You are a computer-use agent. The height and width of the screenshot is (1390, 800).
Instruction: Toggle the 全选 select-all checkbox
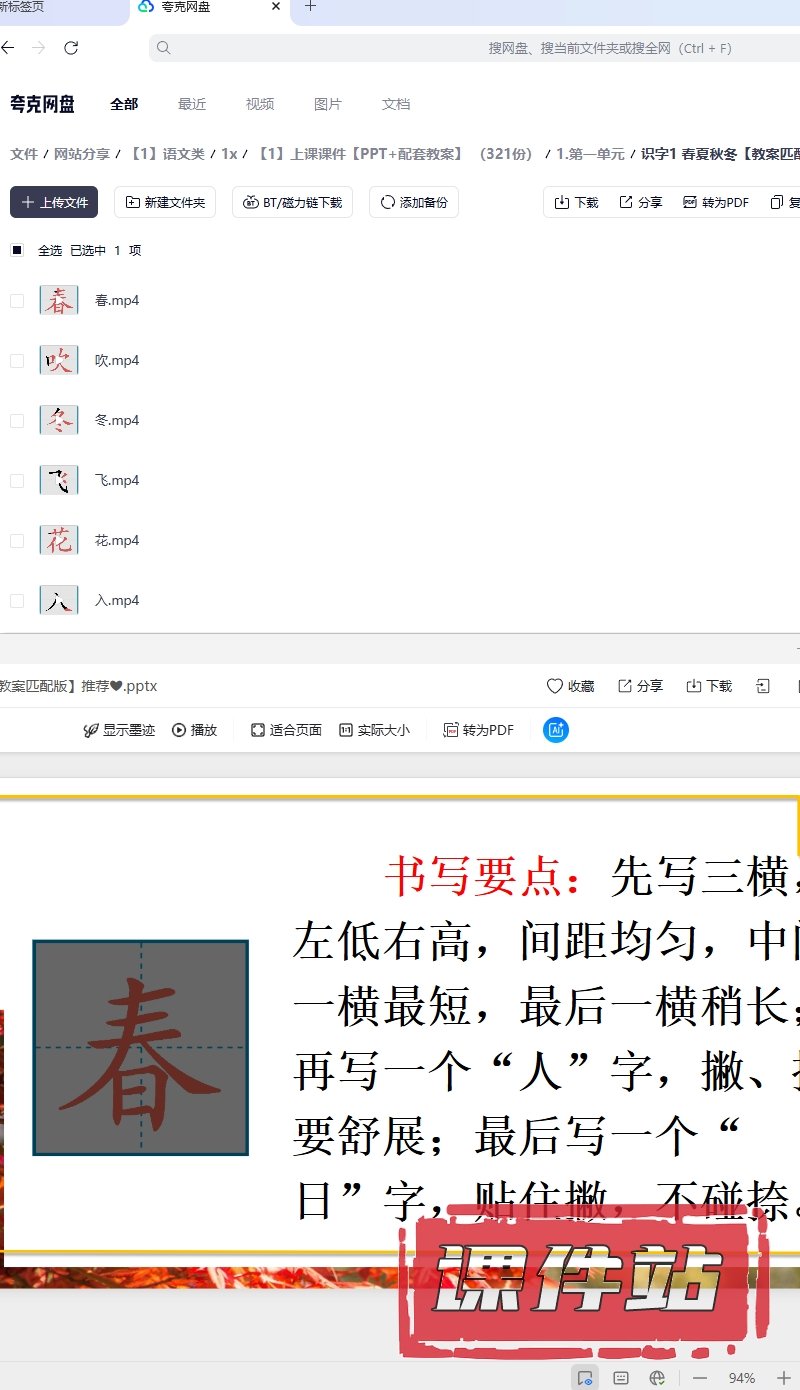(x=17, y=250)
